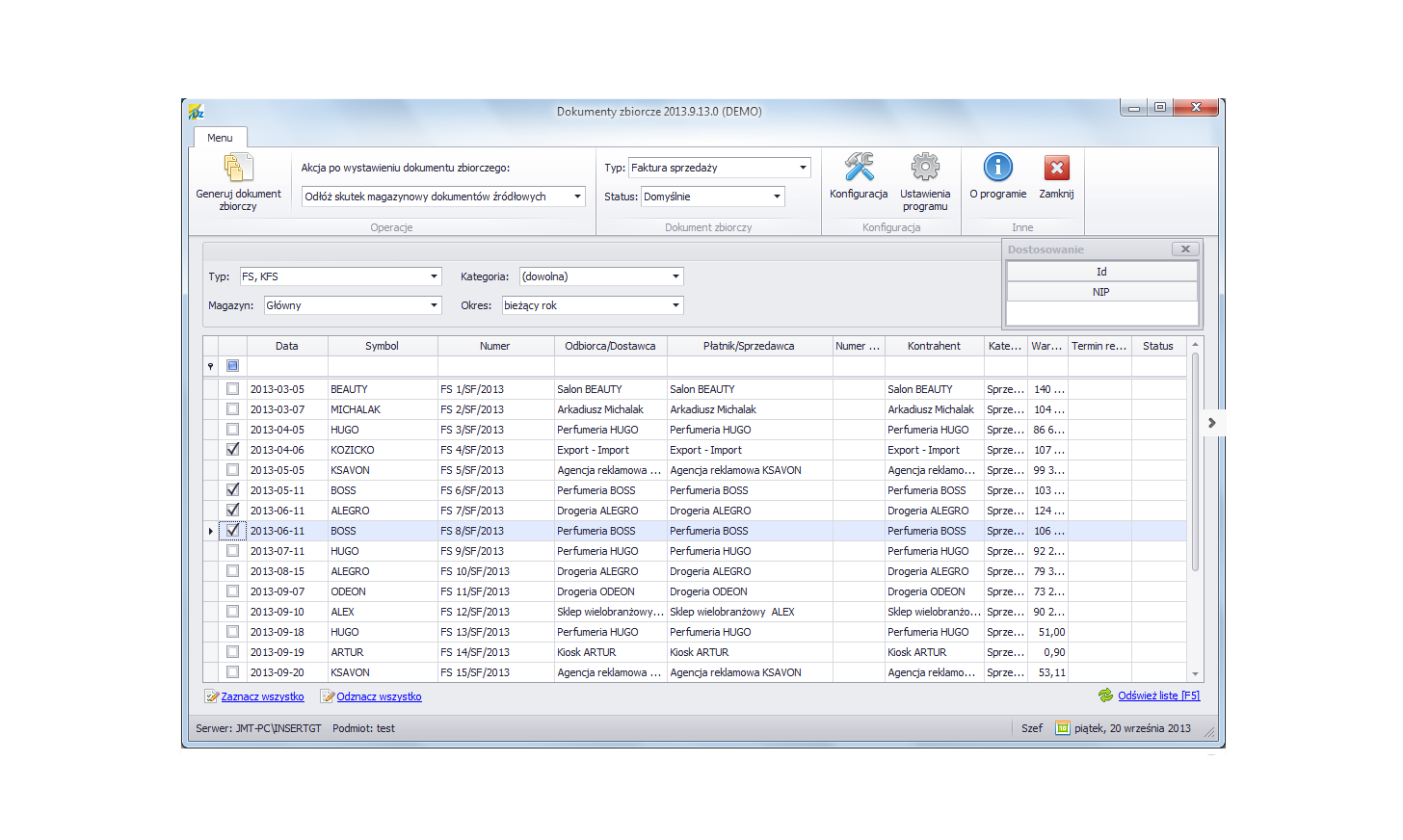Sort by the Kontrahent column header
Viewport: 1403px width, 840px height.
(x=934, y=346)
